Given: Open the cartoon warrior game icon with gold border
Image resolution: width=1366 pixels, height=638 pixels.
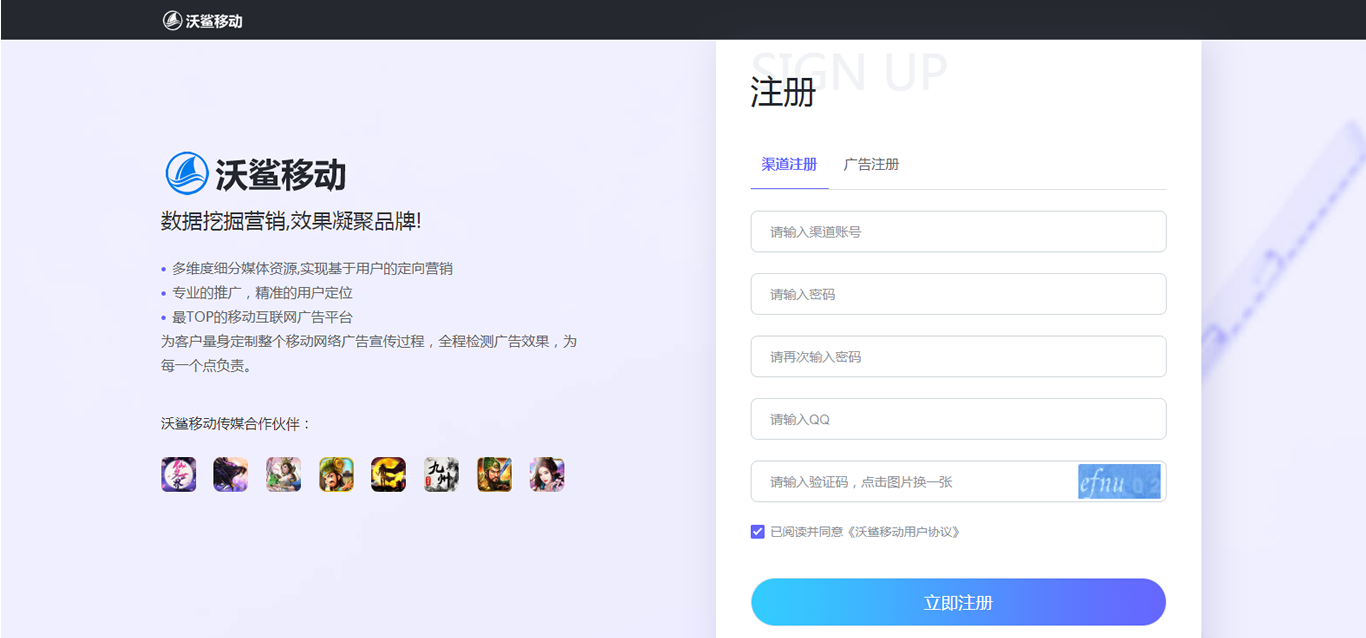Looking at the screenshot, I should pos(337,474).
